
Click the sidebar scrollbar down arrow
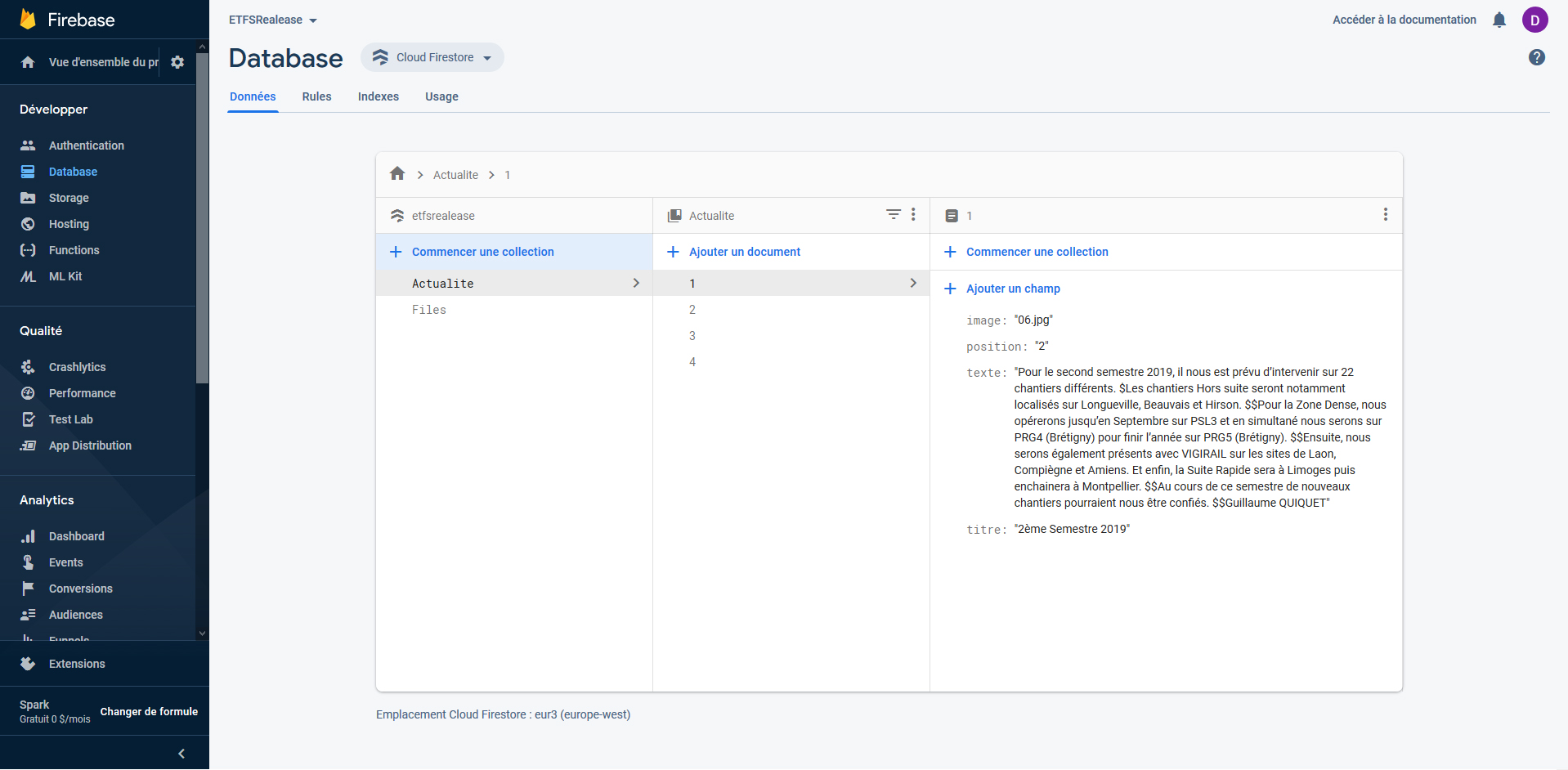(x=202, y=633)
